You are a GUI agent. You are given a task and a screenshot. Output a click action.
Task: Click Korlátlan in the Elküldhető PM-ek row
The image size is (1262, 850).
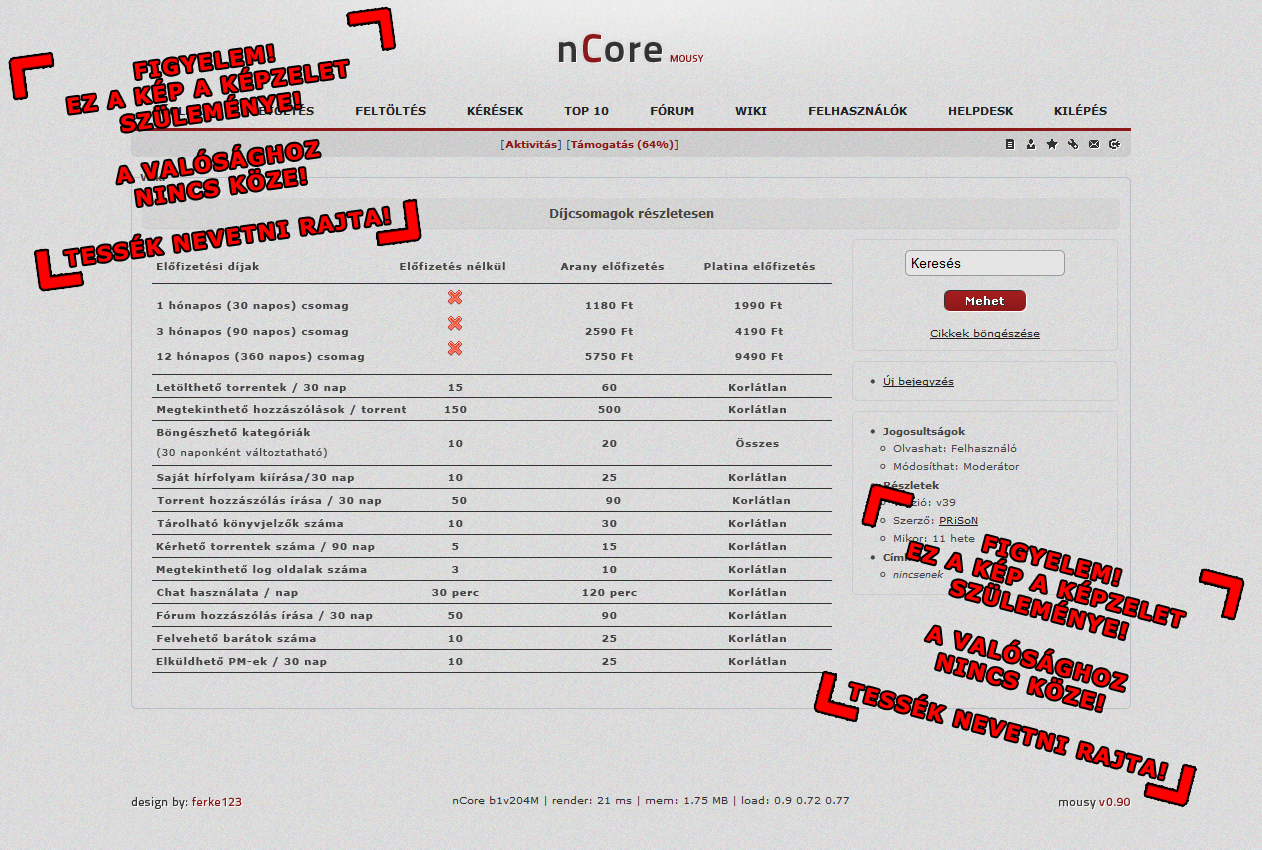pos(757,662)
